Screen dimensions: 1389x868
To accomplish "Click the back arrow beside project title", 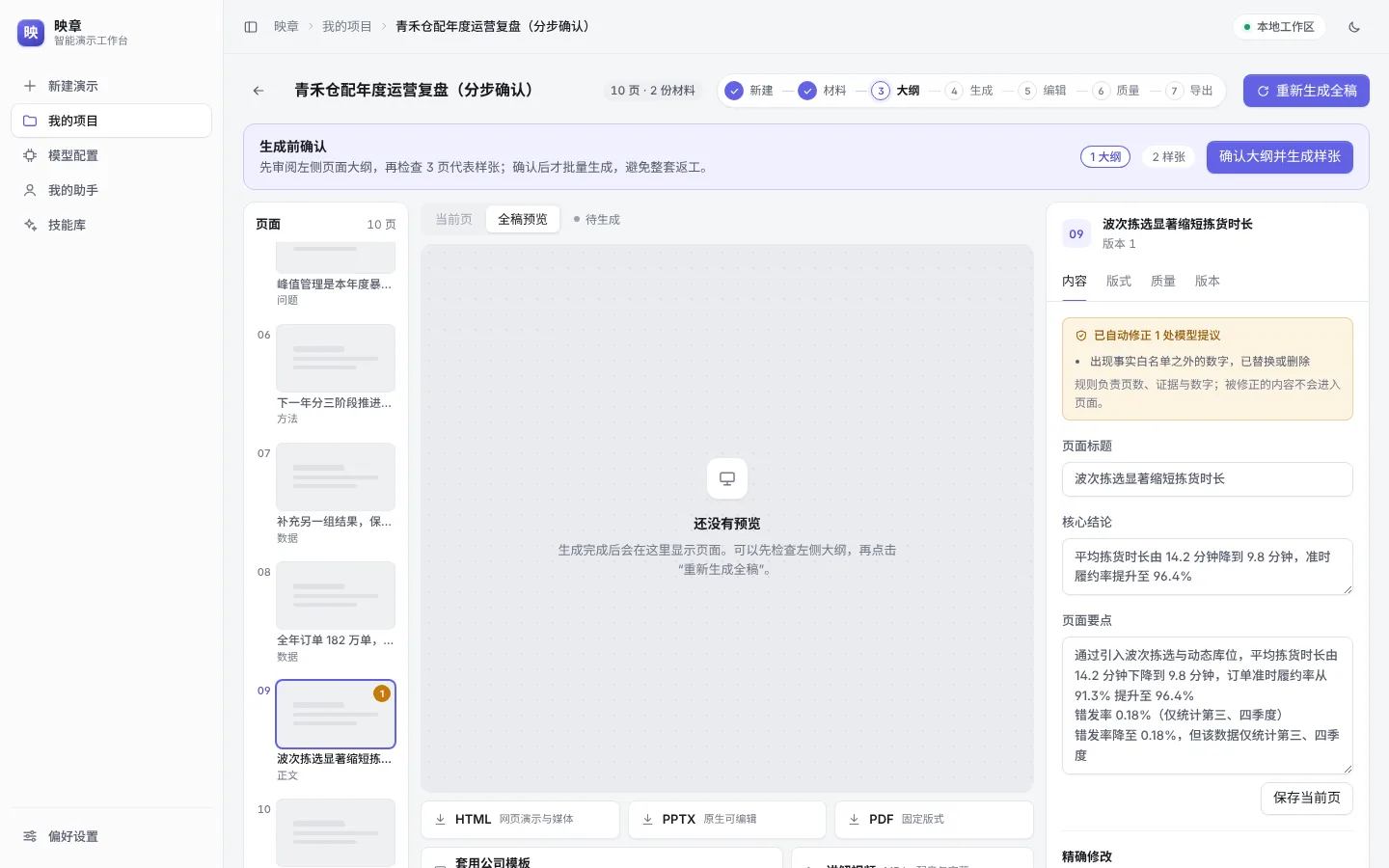I will click(x=259, y=91).
